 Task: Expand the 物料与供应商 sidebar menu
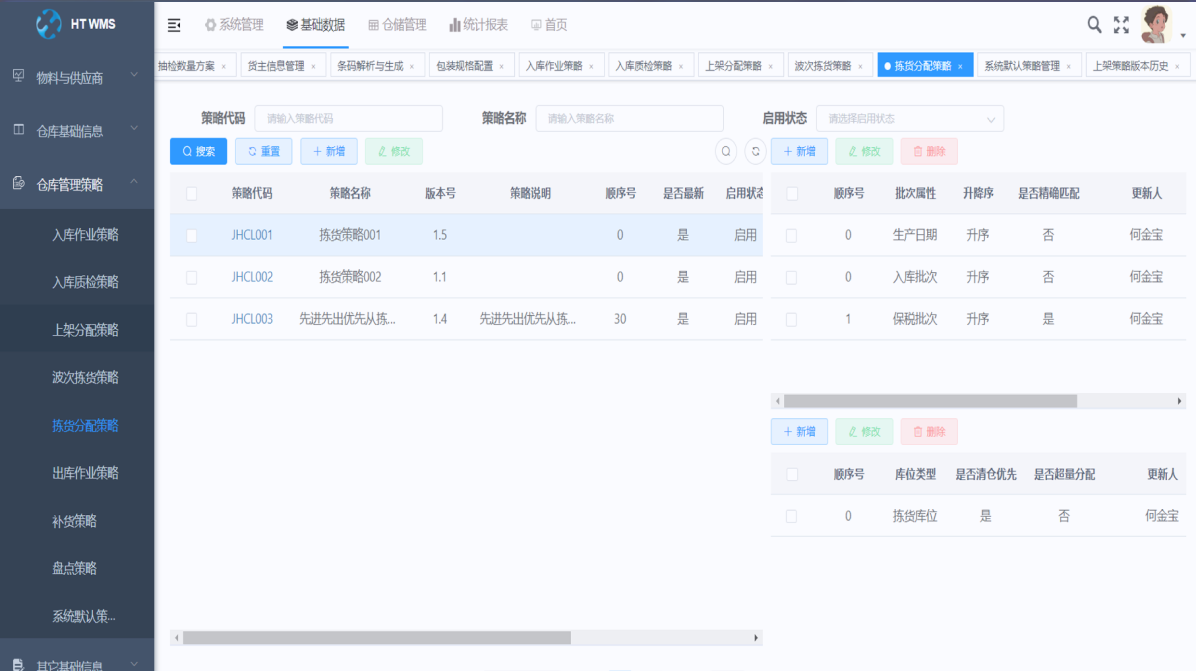pyautogui.click(x=77, y=77)
